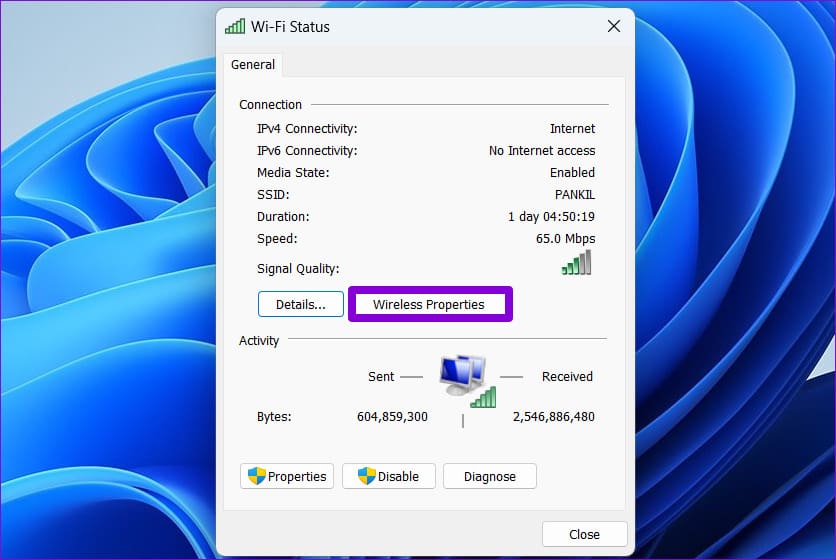Viewport: 836px width, 560px height.
Task: Click the SSID value PANKIL
Action: pyautogui.click(x=575, y=195)
